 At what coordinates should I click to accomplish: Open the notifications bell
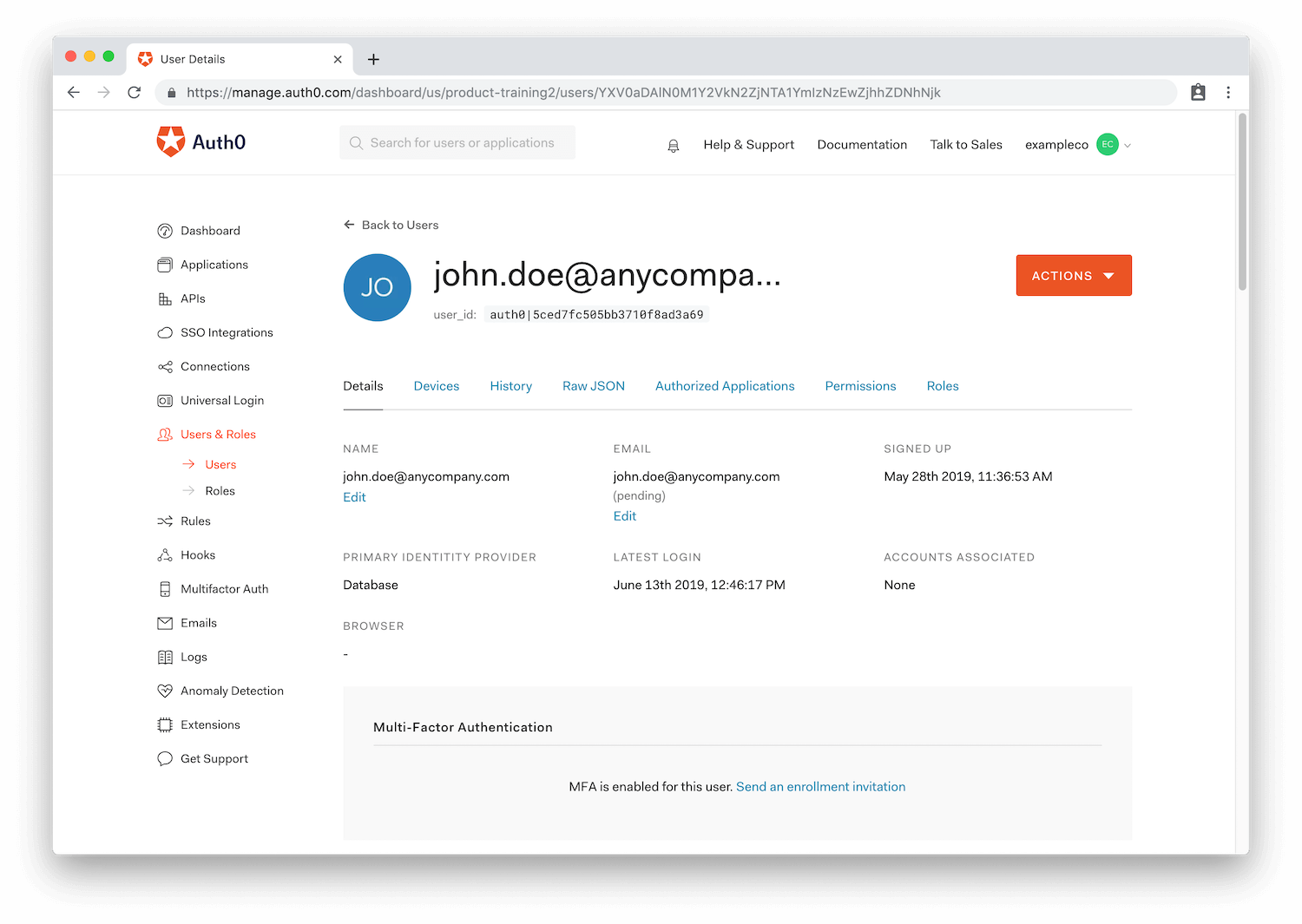[x=673, y=145]
